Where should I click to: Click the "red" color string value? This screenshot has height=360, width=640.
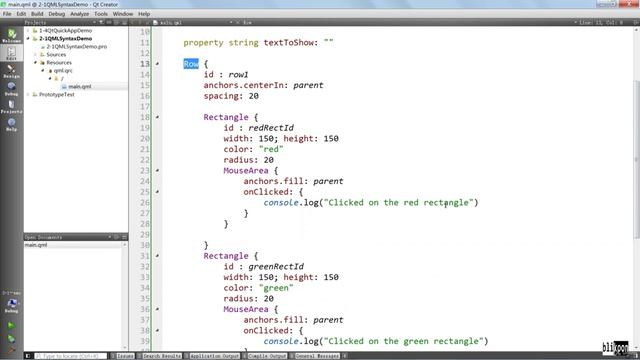[271, 149]
